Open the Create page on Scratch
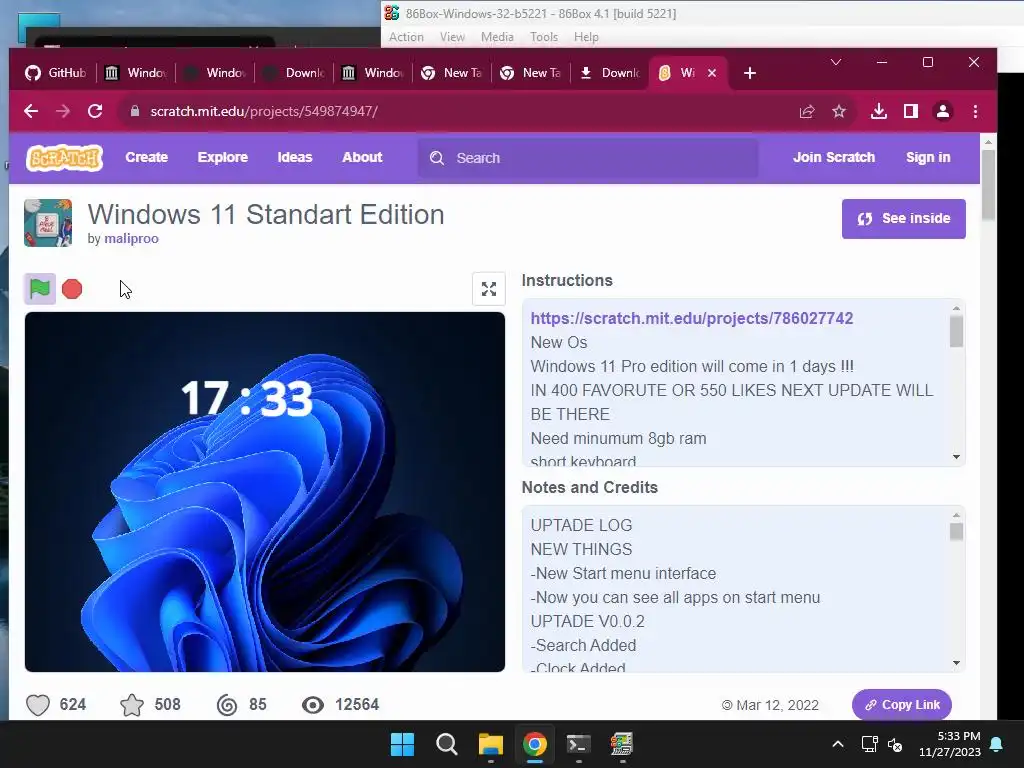This screenshot has height=768, width=1024. [146, 157]
